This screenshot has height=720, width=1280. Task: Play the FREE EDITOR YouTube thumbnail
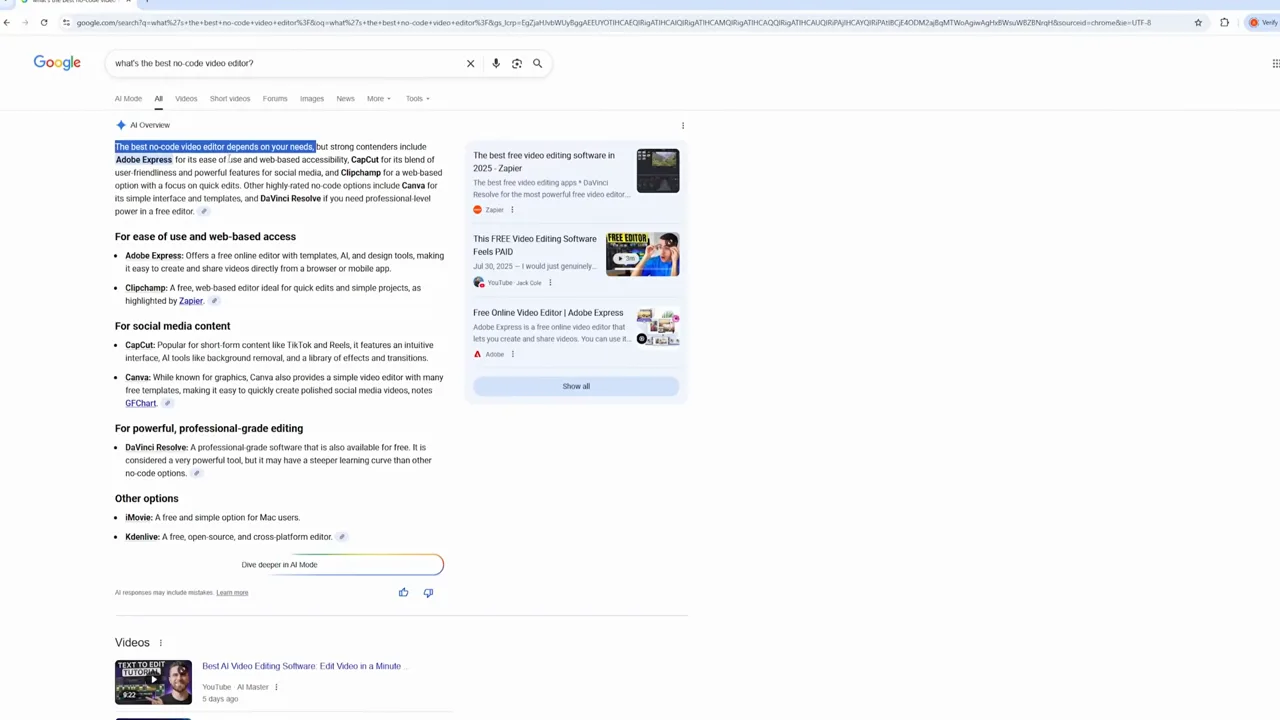pos(643,254)
